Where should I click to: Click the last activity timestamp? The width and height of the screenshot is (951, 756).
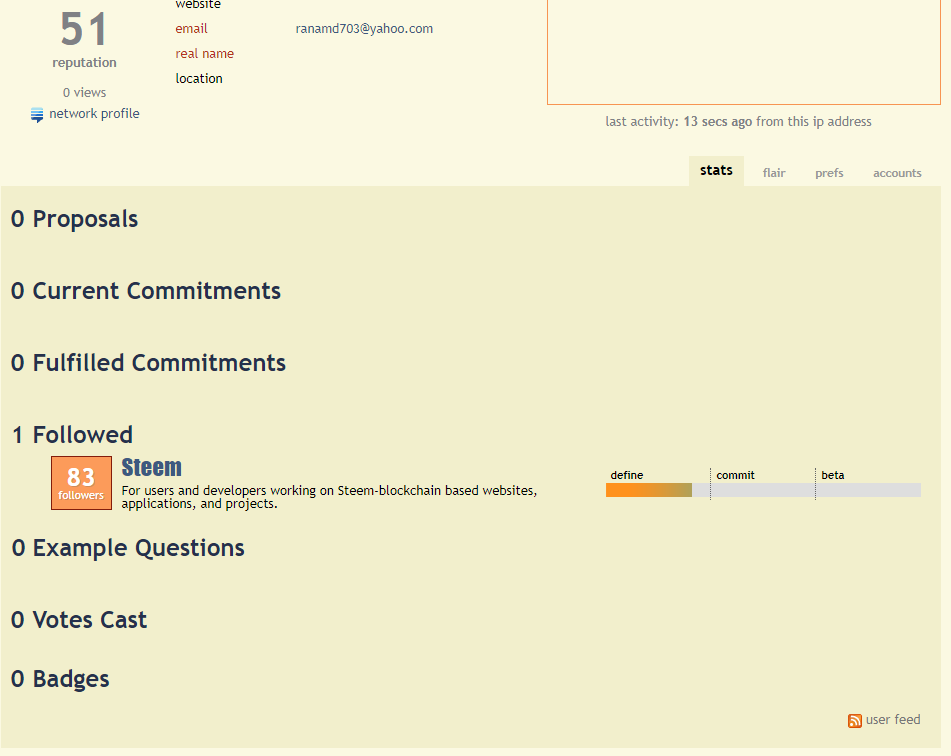click(717, 121)
